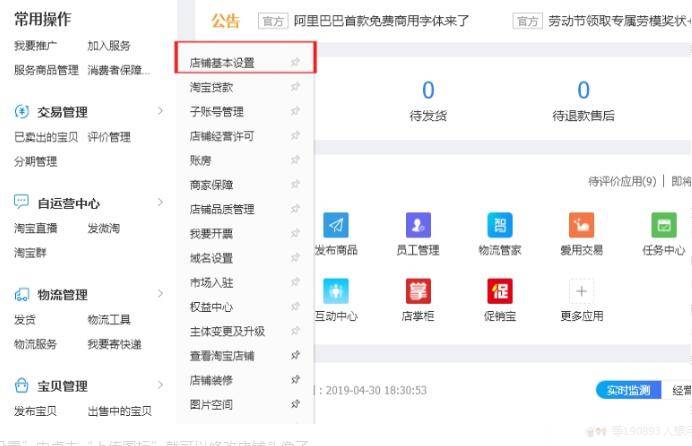Unpin 查看淘宝店铺 using its pin icon

[295, 355]
